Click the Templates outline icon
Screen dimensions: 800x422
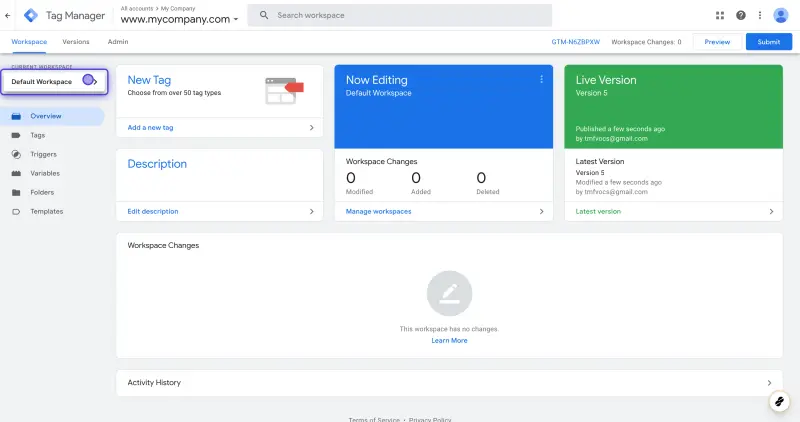16,211
